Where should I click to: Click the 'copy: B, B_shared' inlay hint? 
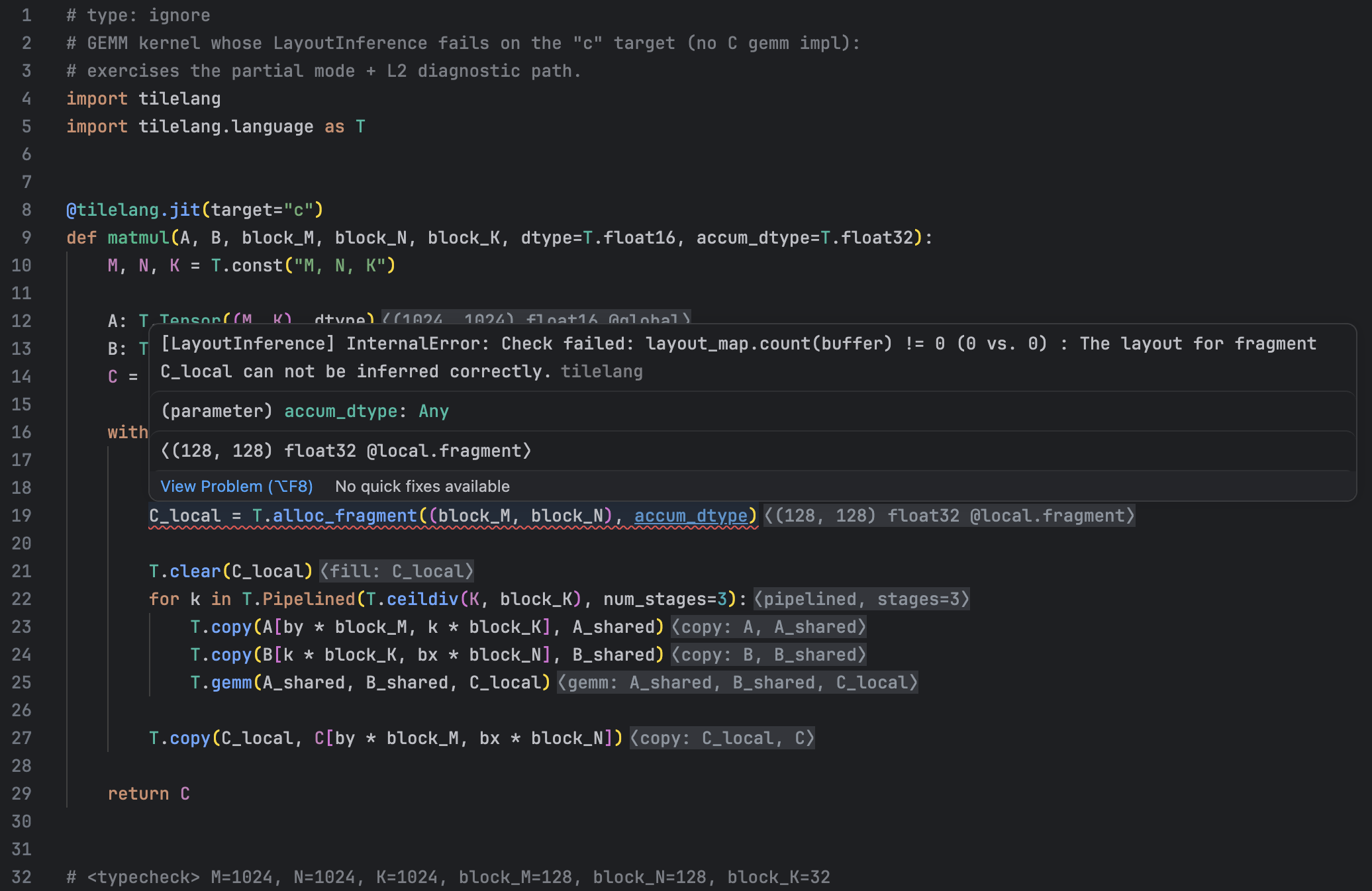(x=769, y=655)
